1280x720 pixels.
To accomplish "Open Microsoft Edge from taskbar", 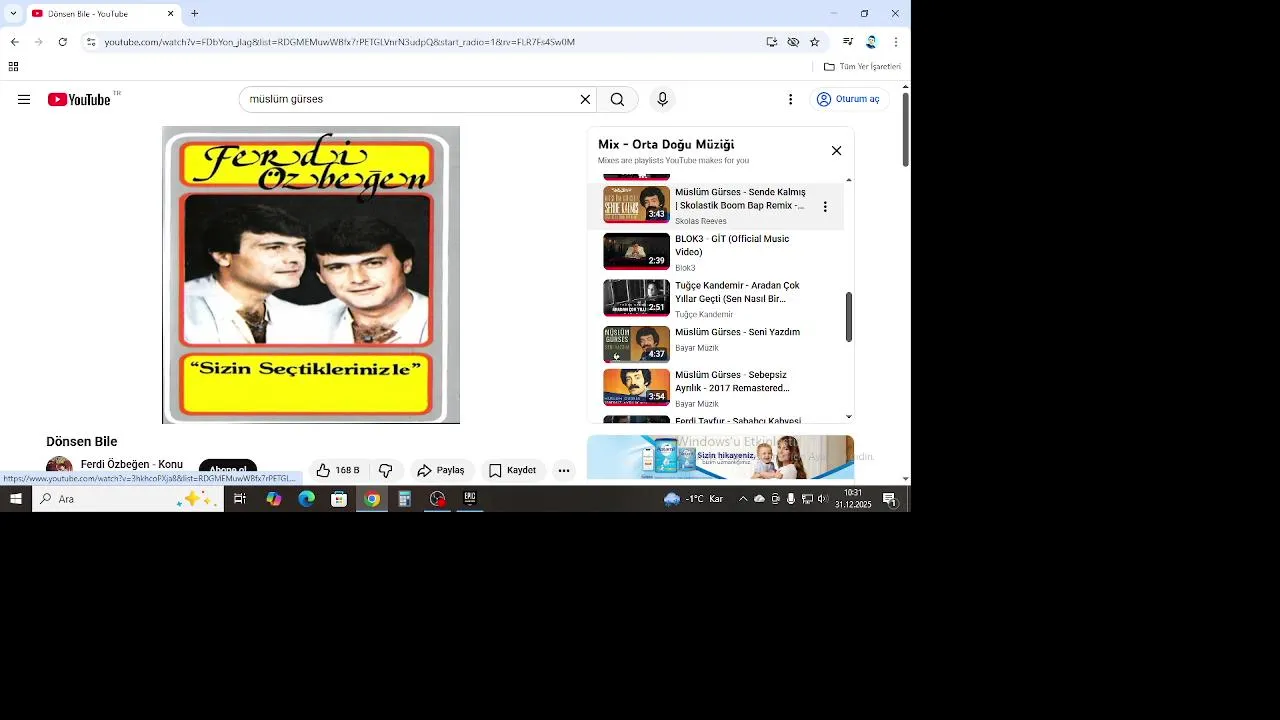I will [x=306, y=499].
